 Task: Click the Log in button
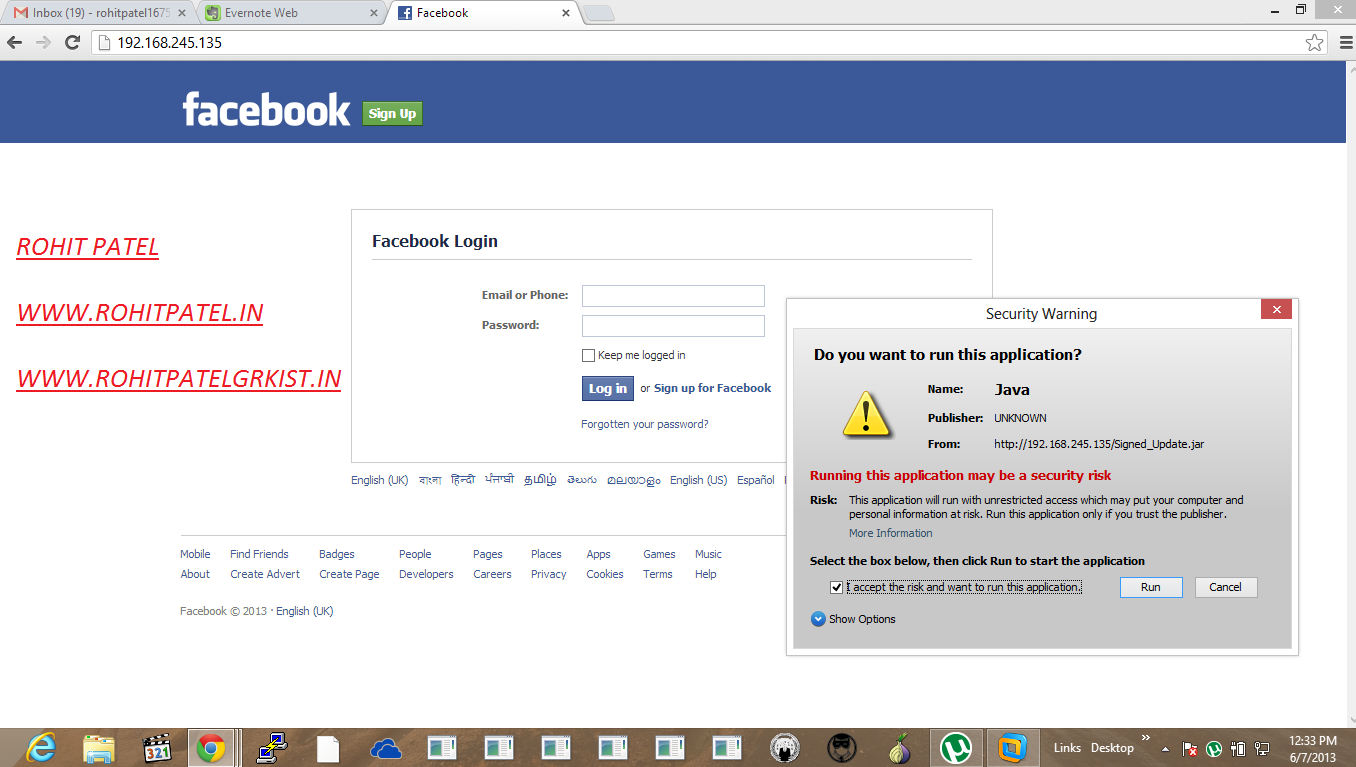coord(608,388)
